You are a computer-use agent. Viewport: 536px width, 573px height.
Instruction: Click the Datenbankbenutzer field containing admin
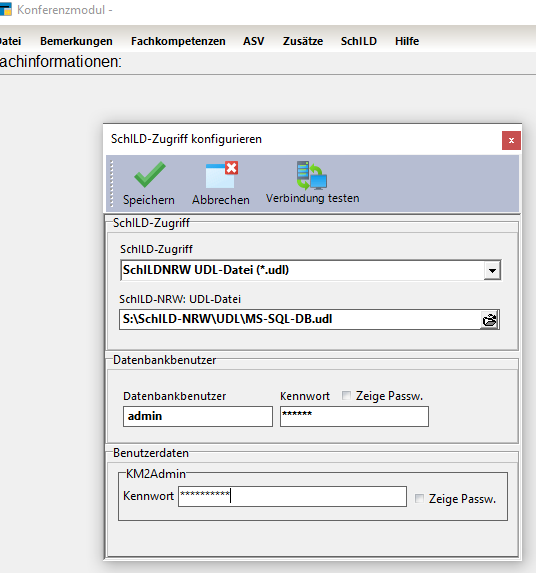point(198,416)
